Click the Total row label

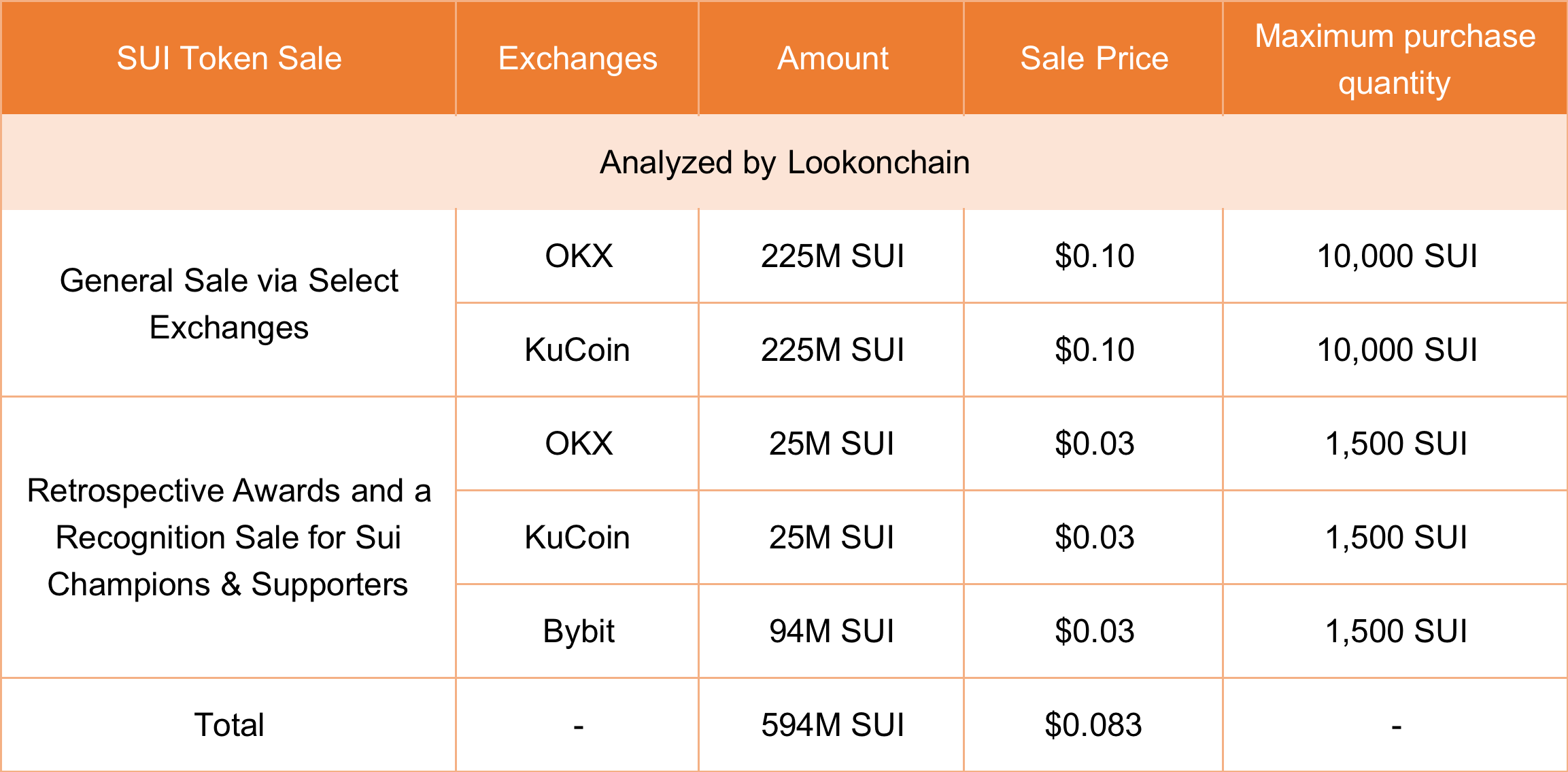coord(228,725)
